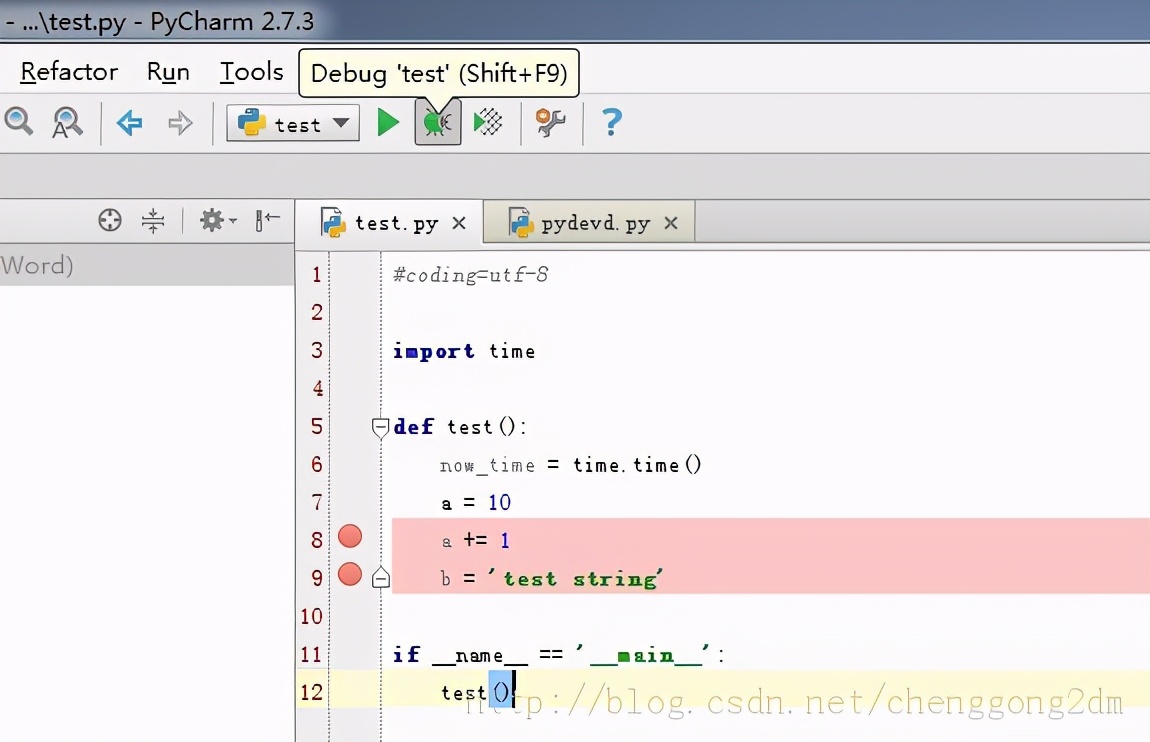
Task: Navigate back with the blue left arrow
Action: [x=129, y=122]
